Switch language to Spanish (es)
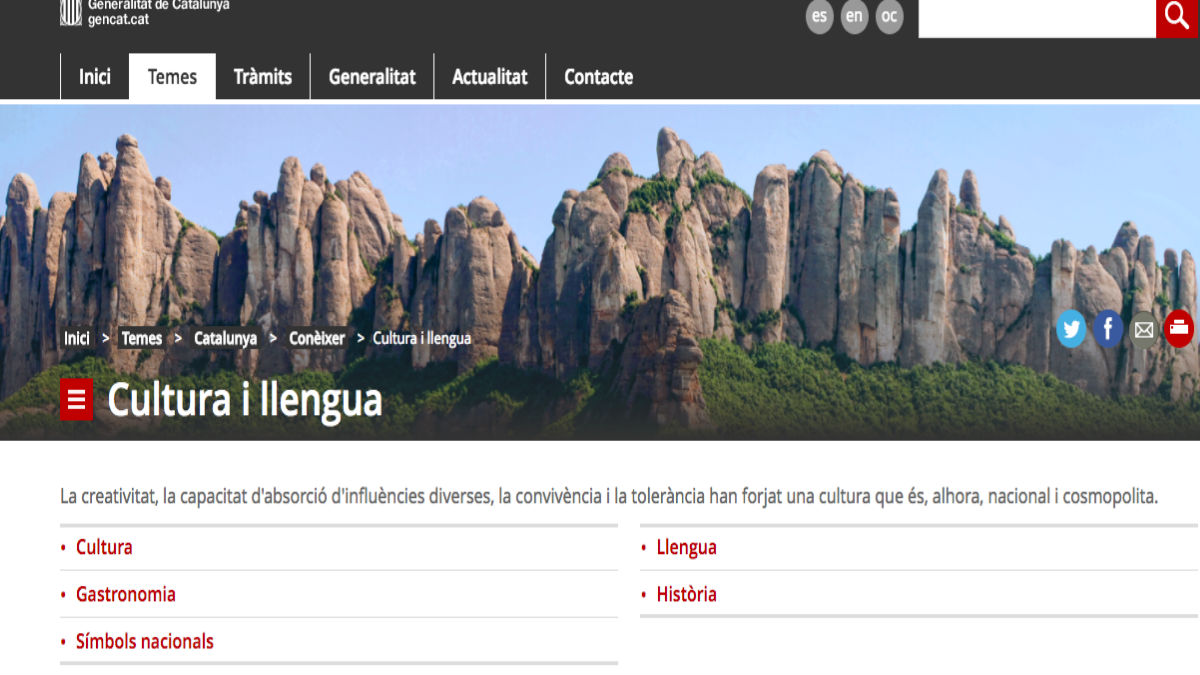Screen dimensions: 1200x675 click(819, 17)
